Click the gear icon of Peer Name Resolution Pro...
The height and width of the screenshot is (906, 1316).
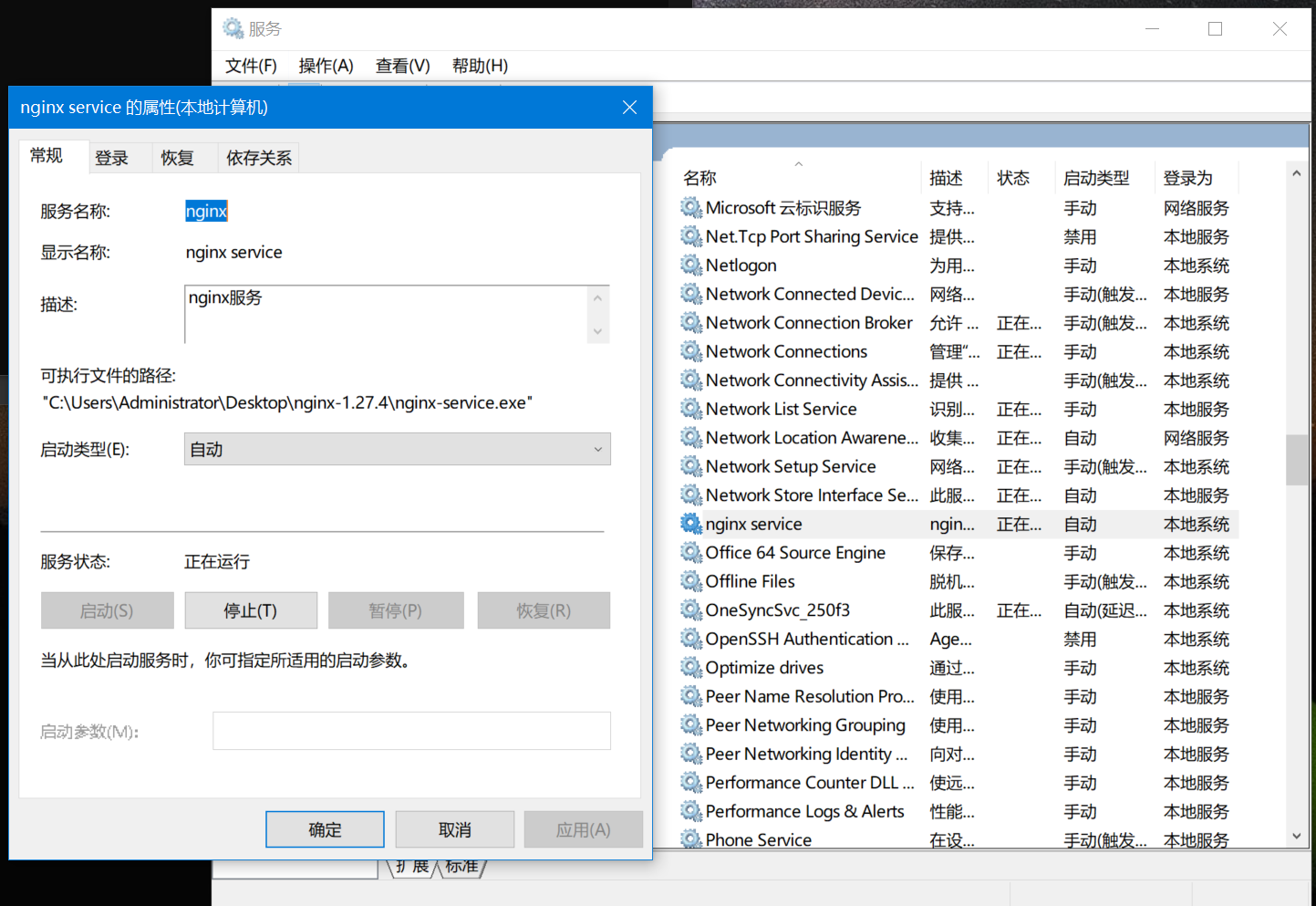coord(691,696)
